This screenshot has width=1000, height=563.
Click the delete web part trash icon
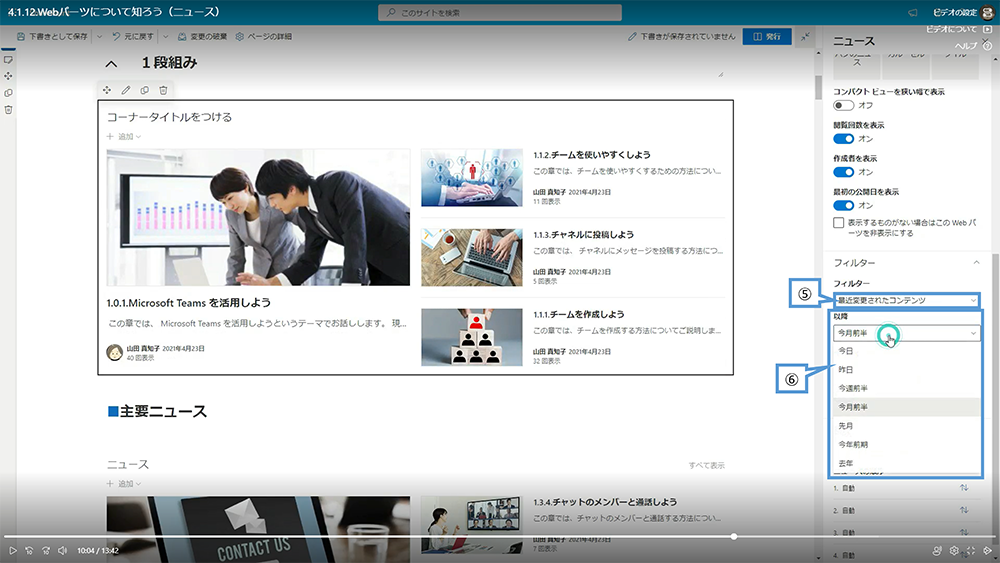point(163,91)
